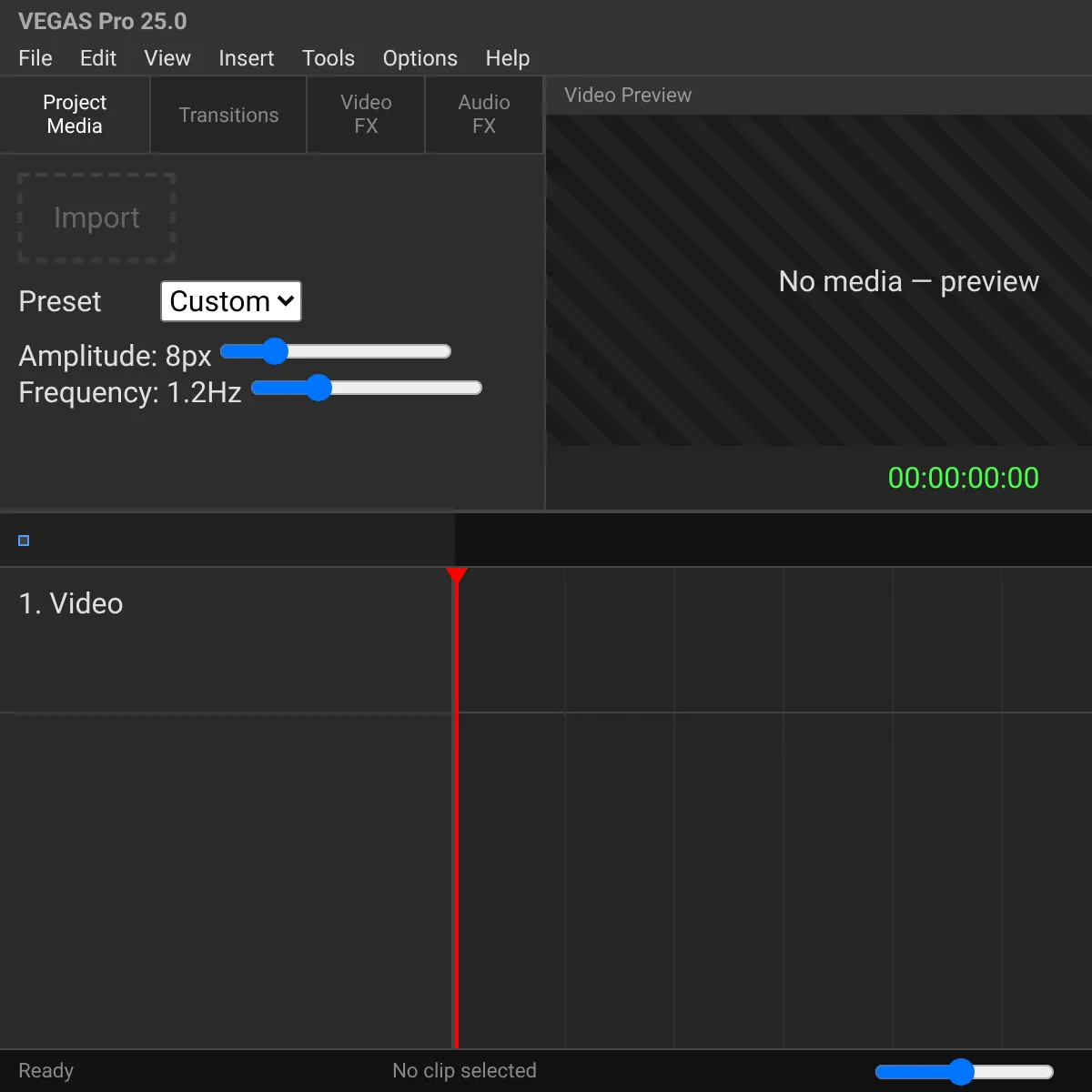The width and height of the screenshot is (1092, 1092).
Task: Click the VEGAS Pro 25.0 title
Action: point(103,21)
